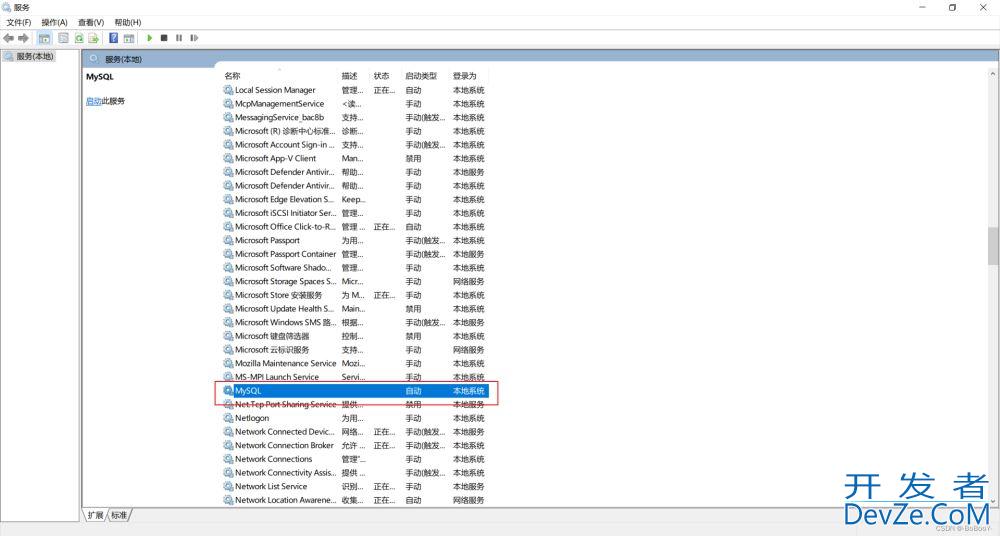This screenshot has width=1000, height=536.
Task: Switch to the 扩展 tab at bottom
Action: coord(95,515)
